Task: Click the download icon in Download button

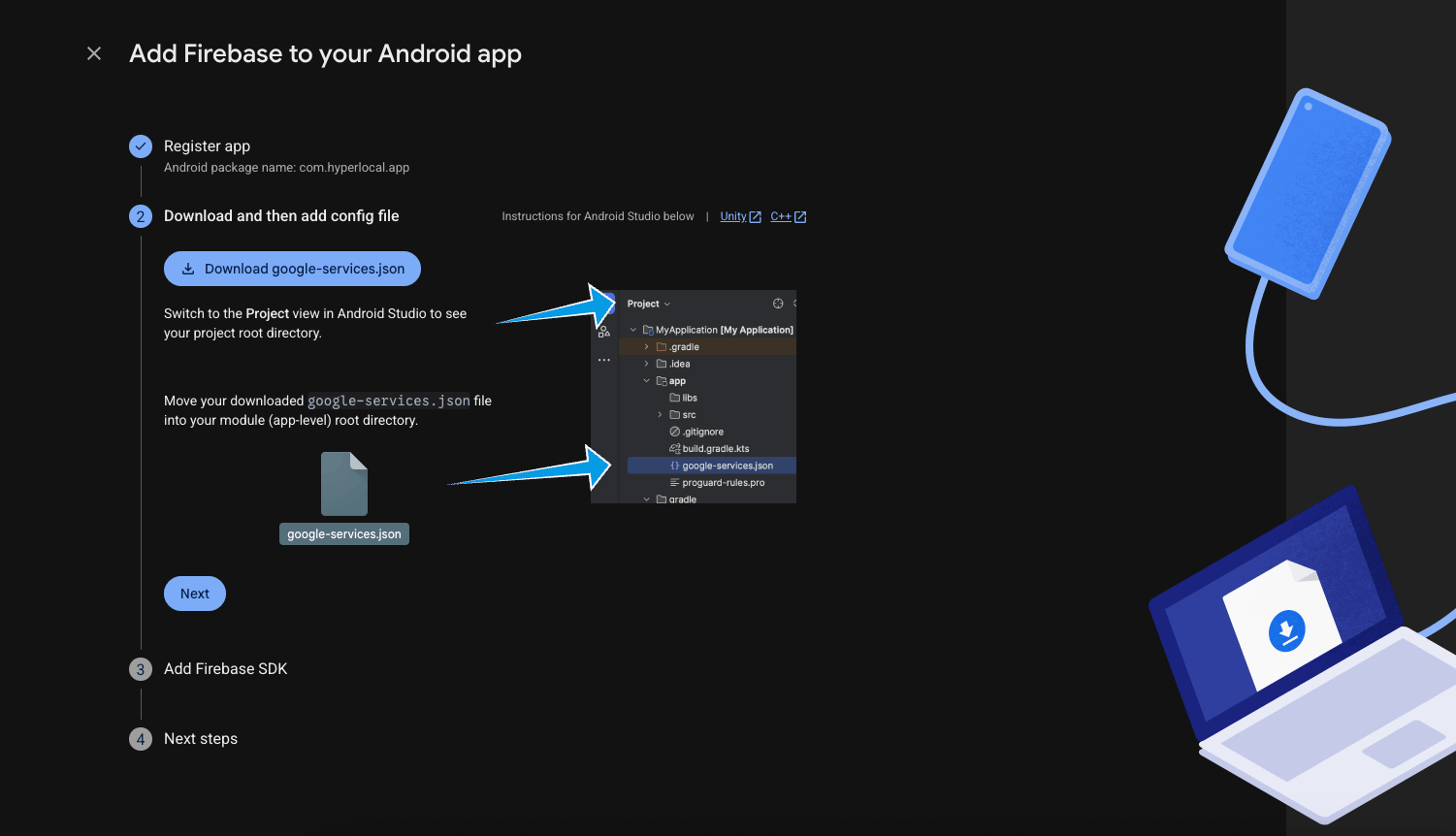Action: pos(188,269)
